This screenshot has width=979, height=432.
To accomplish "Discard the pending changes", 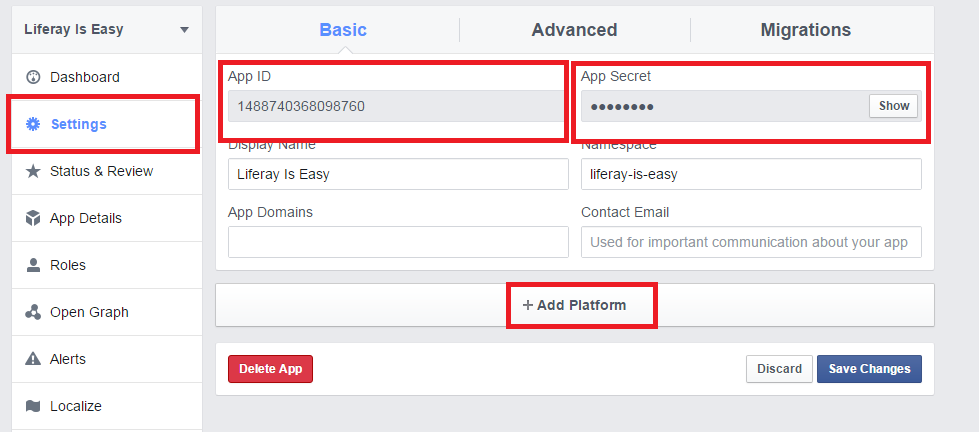I will 779,369.
